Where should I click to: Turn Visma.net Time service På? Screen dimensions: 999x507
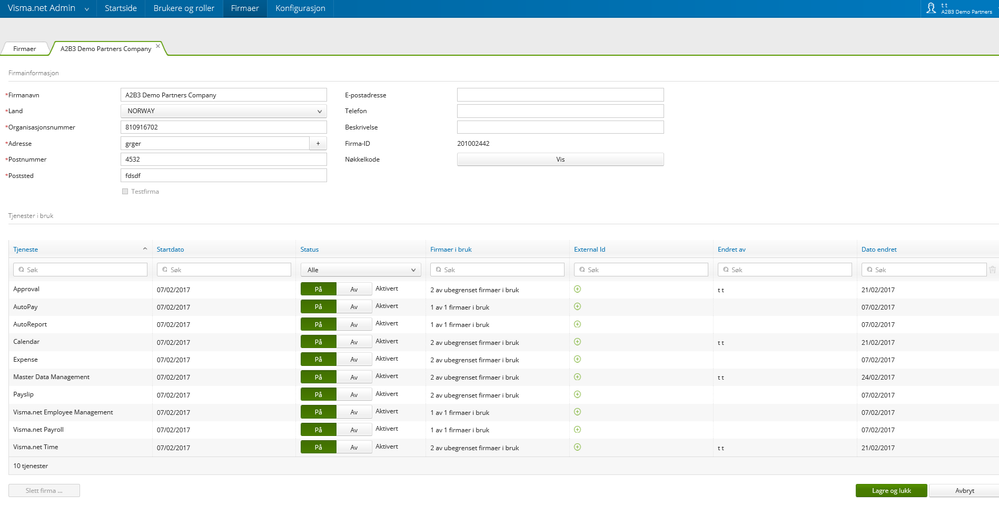click(x=319, y=448)
